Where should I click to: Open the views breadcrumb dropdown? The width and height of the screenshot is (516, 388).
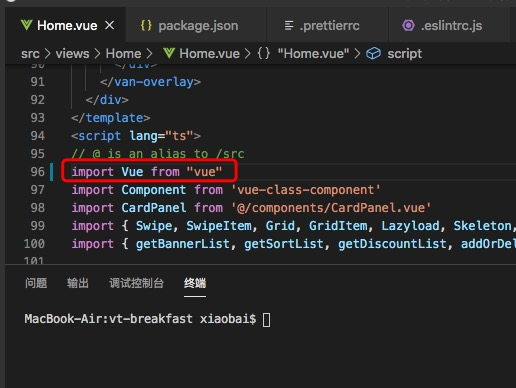(x=72, y=53)
